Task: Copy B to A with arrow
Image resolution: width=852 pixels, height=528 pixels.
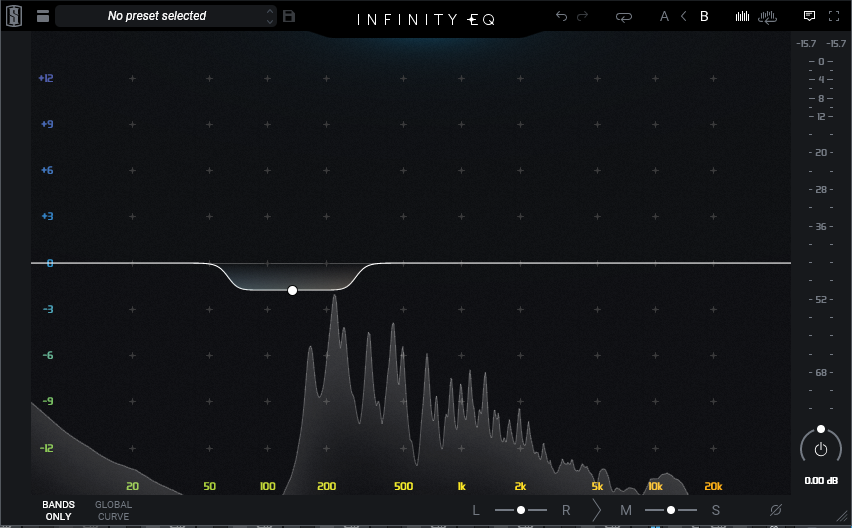Action: [684, 16]
